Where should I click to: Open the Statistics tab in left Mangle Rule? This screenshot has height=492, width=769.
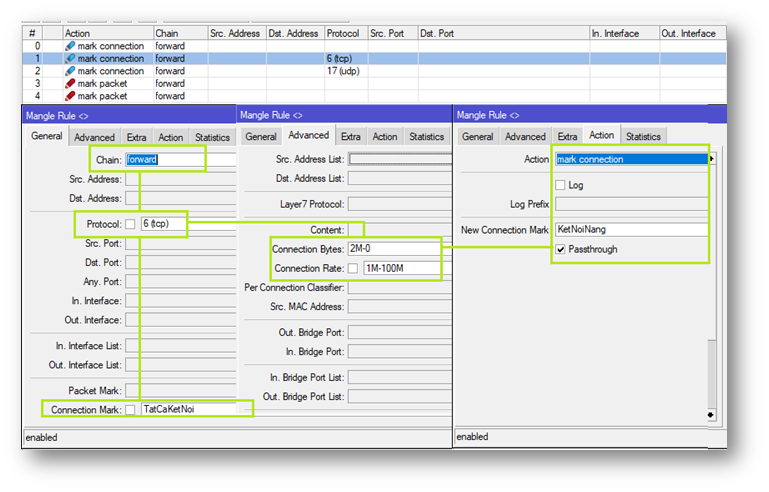tap(212, 137)
